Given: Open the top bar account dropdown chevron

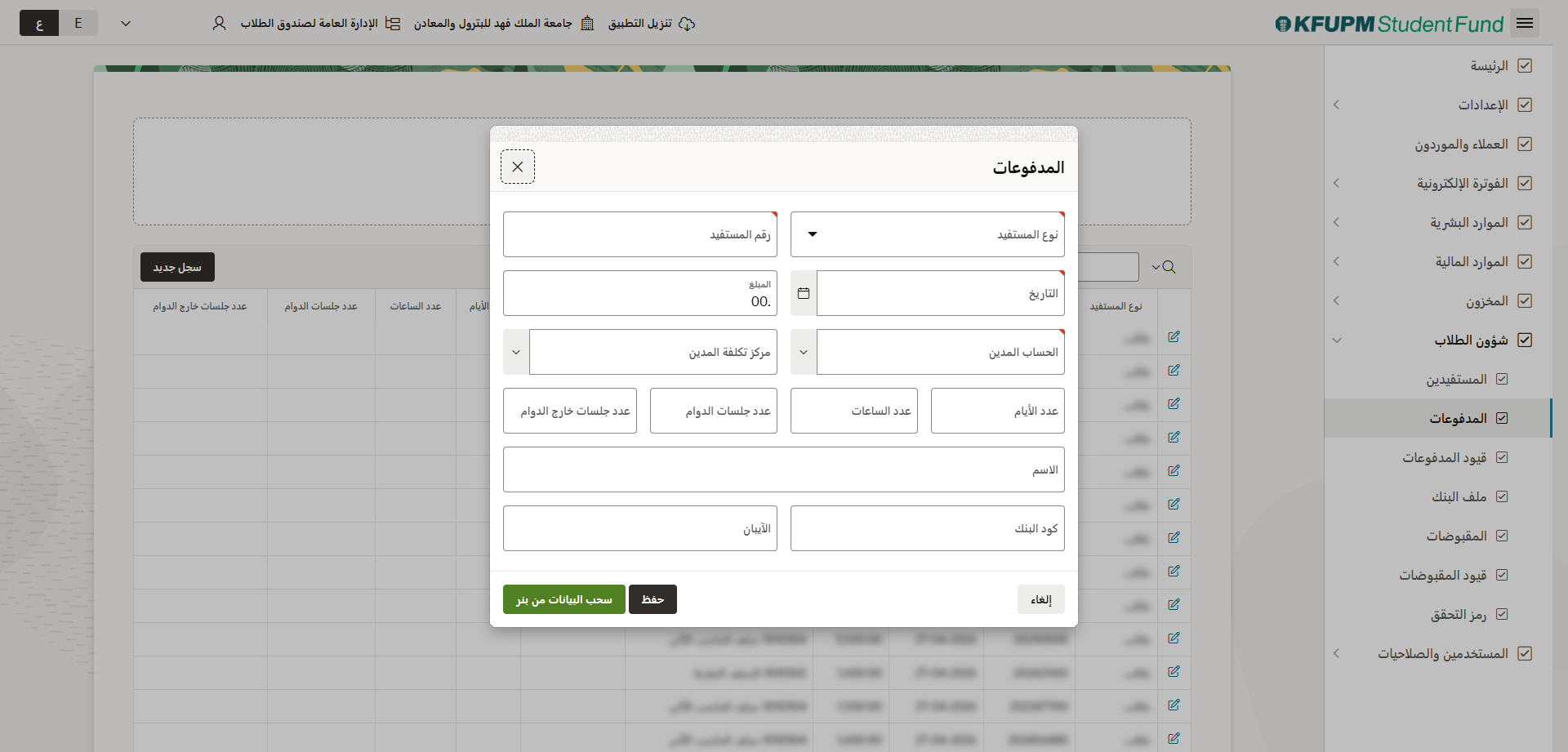Looking at the screenshot, I should coord(126,24).
